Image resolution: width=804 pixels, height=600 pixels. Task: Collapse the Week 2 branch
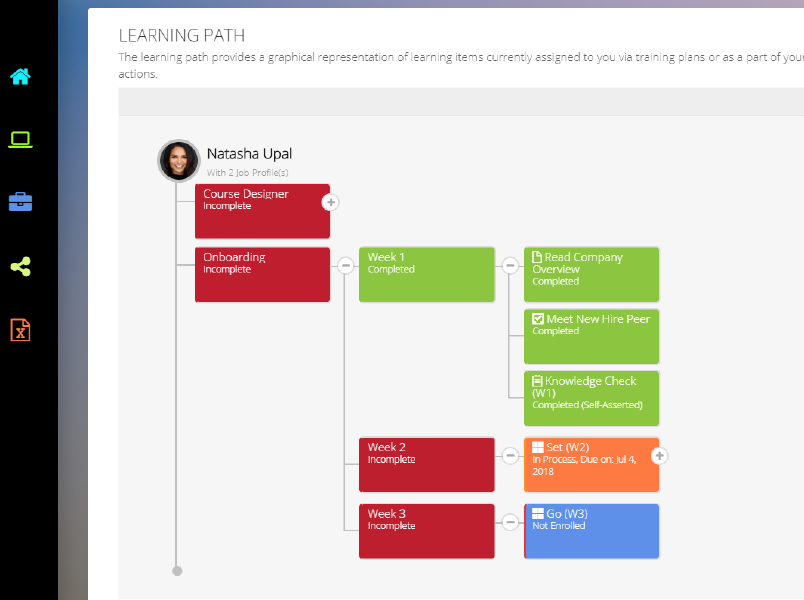pos(510,456)
